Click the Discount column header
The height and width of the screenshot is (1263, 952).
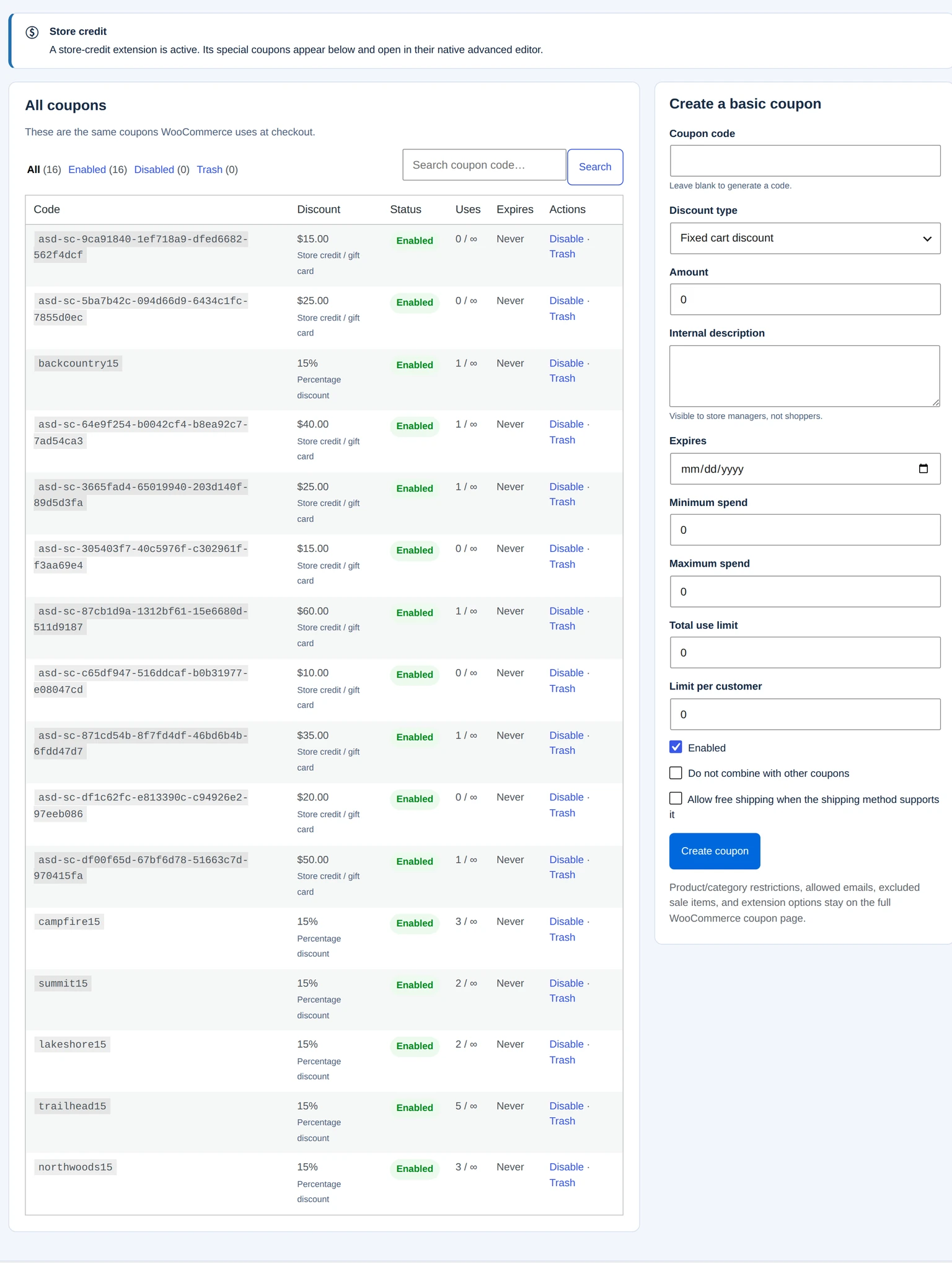point(319,210)
